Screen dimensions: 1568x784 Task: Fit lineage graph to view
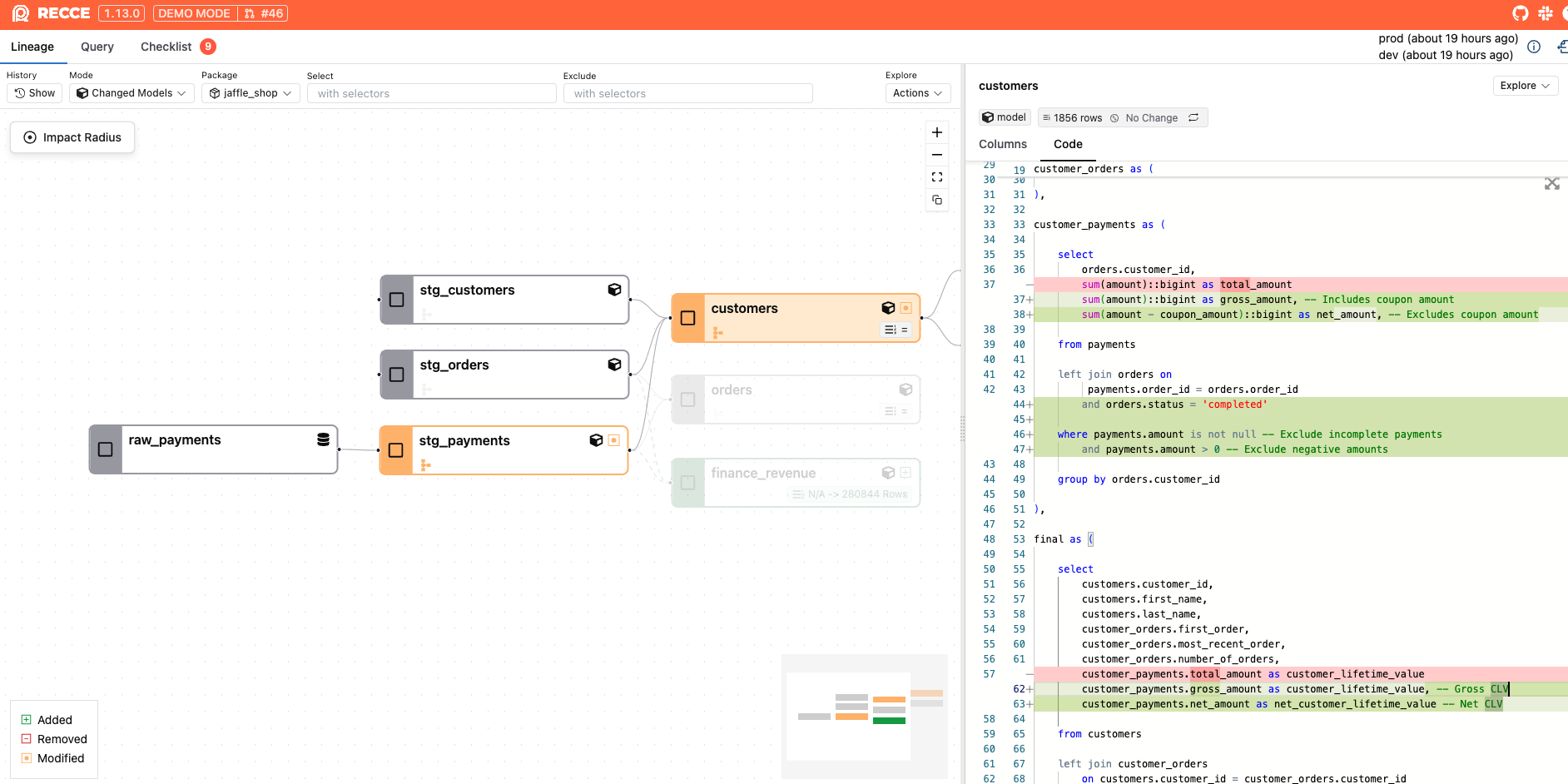click(x=937, y=177)
